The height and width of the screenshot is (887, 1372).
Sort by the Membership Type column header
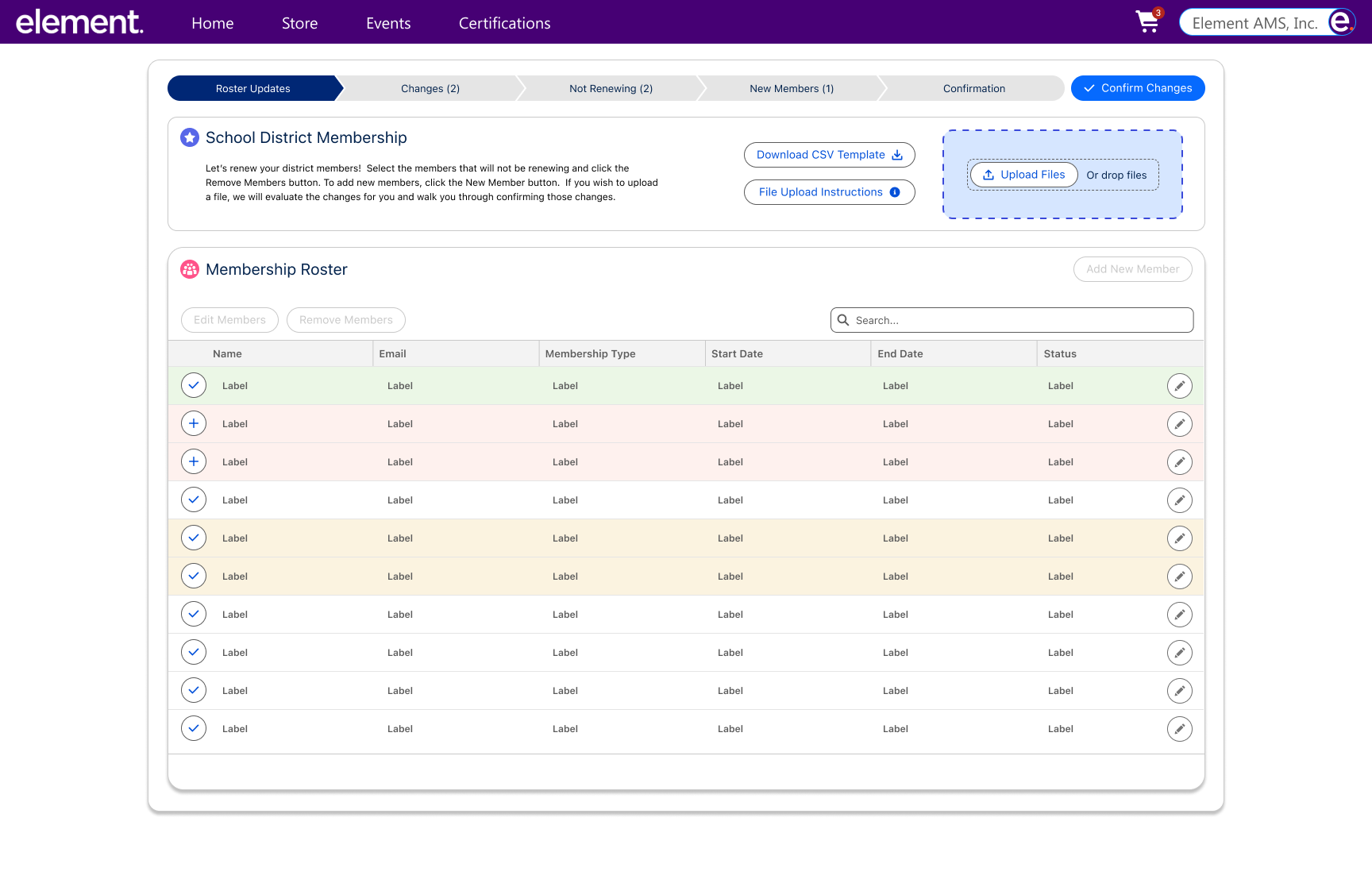(590, 354)
